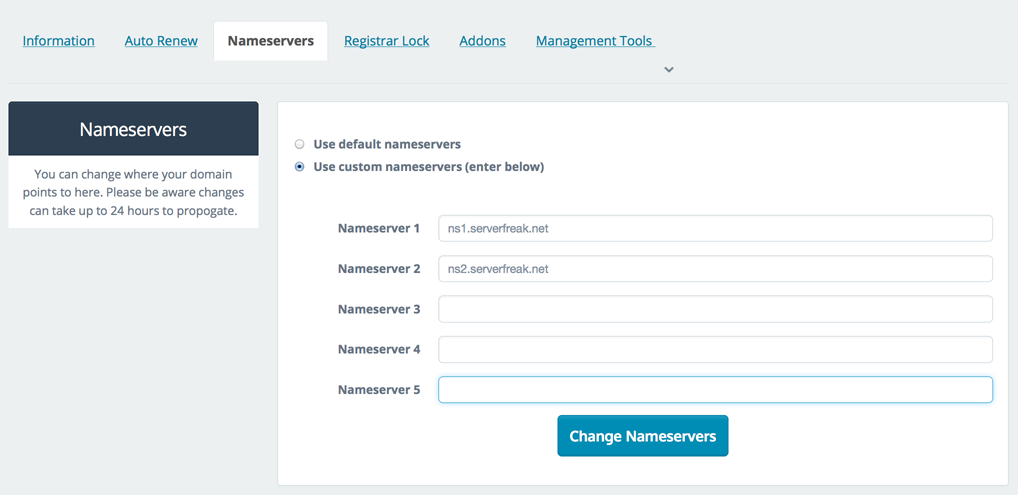
Task: Click the field containing ns2.serverfreak.net
Action: (x=715, y=269)
